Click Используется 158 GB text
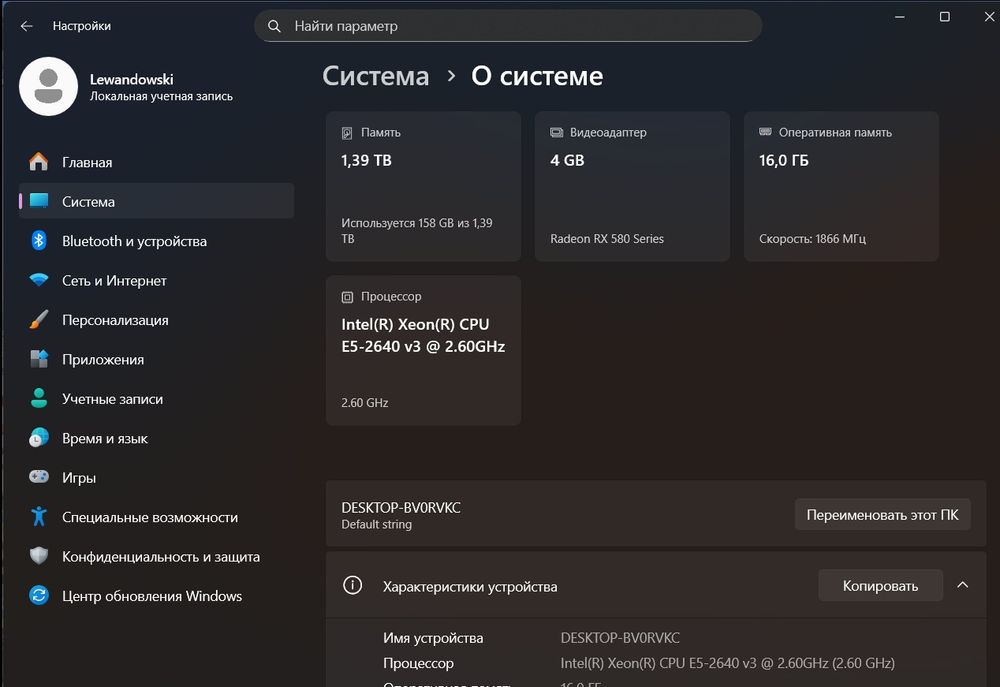The width and height of the screenshot is (1000, 687). pos(416,230)
